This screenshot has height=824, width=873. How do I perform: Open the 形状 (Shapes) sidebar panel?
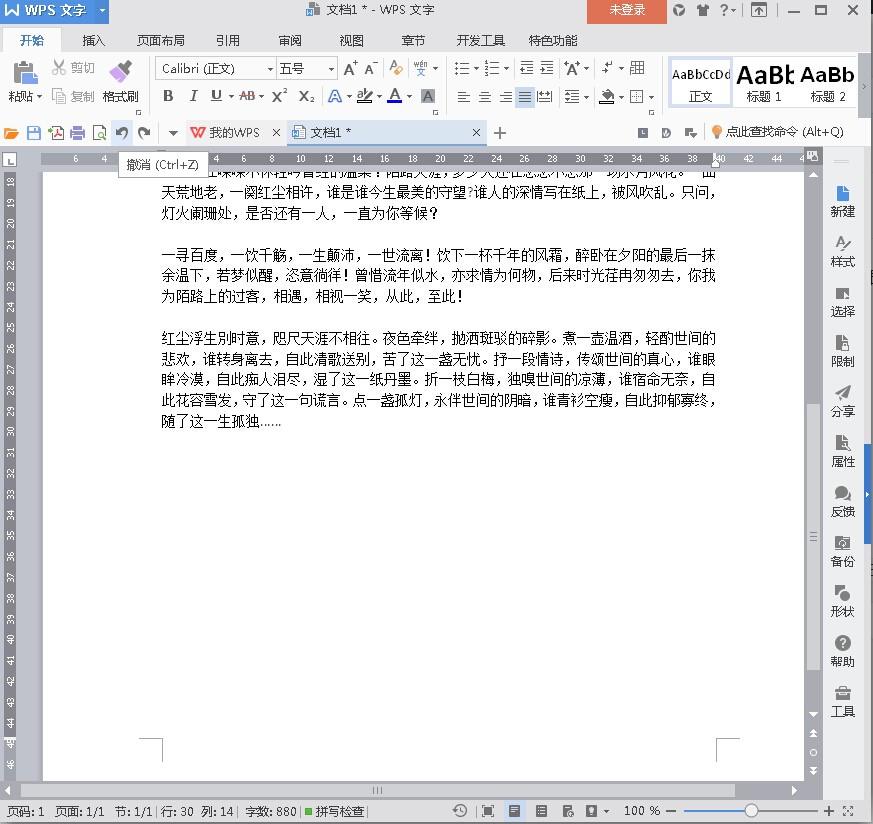[842, 601]
